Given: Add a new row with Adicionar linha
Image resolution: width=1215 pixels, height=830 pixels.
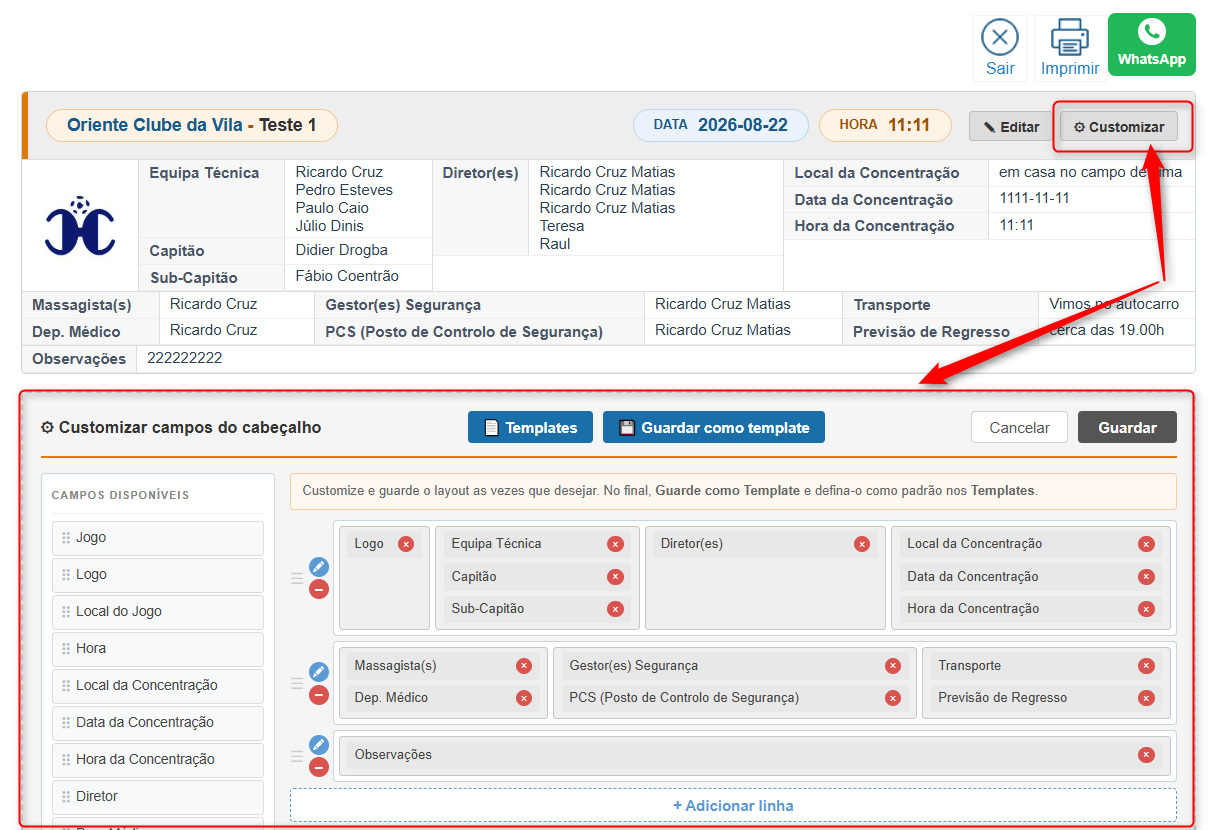Looking at the screenshot, I should click(733, 805).
